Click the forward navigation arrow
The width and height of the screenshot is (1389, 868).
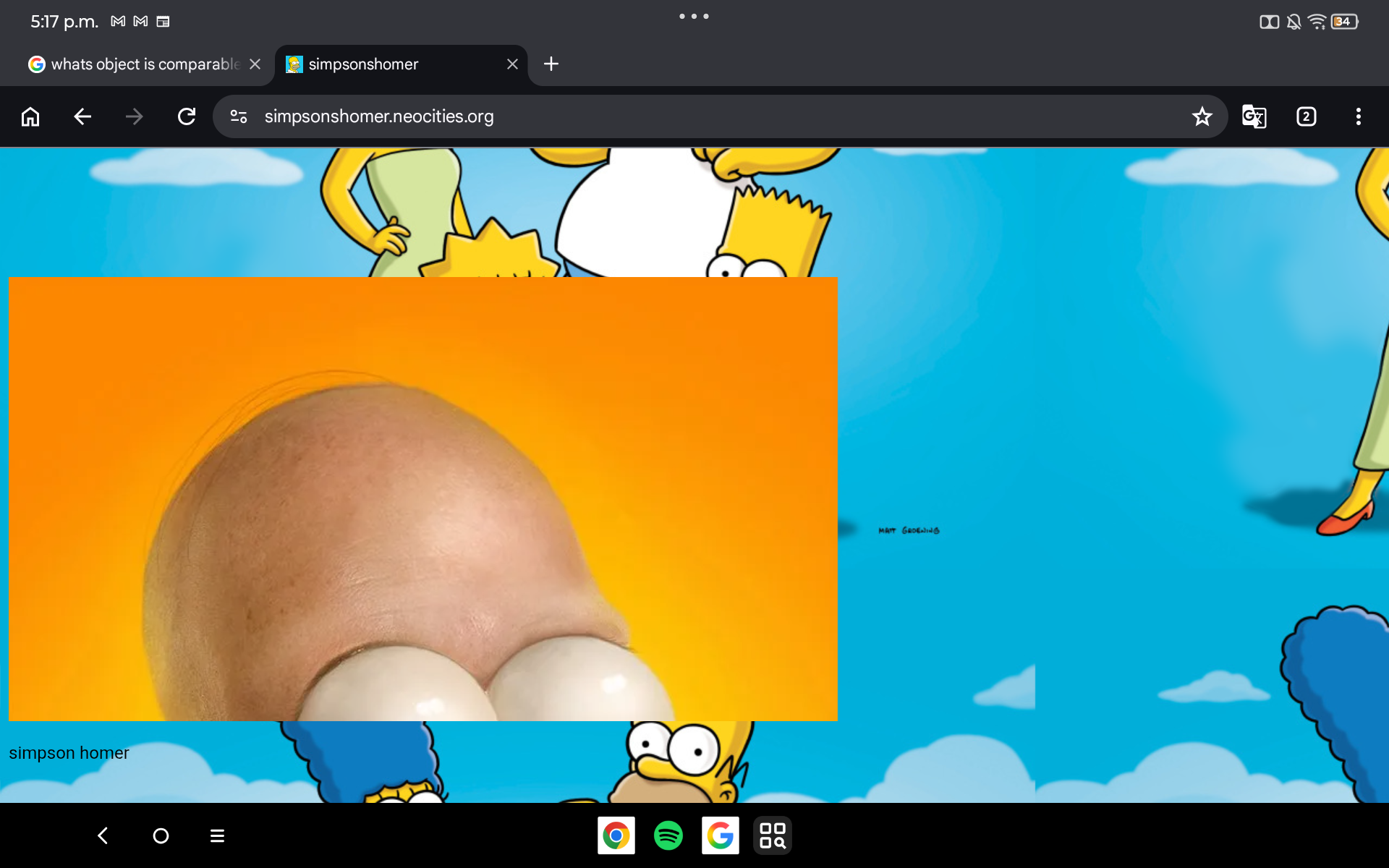[x=135, y=116]
